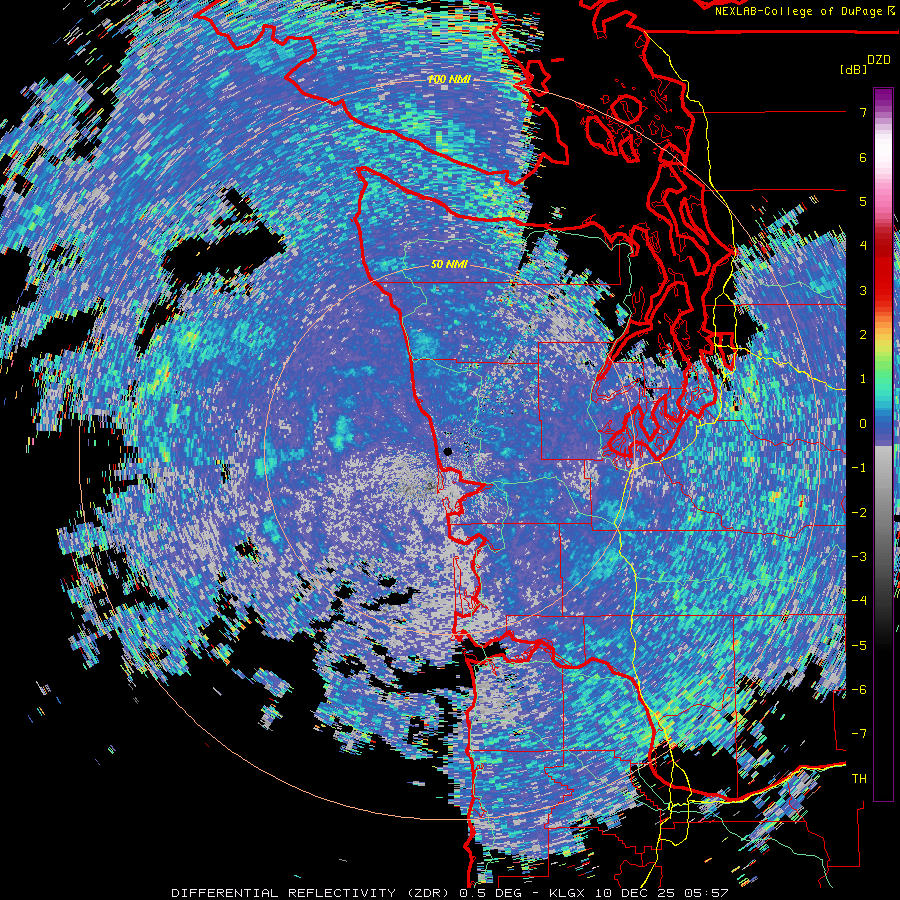Image resolution: width=900 pixels, height=900 pixels.
Task: Click the -7 tick label on color scale
Action: [x=859, y=734]
